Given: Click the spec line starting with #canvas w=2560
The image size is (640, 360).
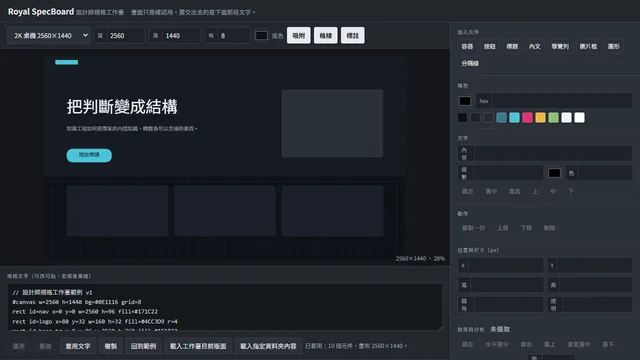Looking at the screenshot, I should (x=77, y=302).
